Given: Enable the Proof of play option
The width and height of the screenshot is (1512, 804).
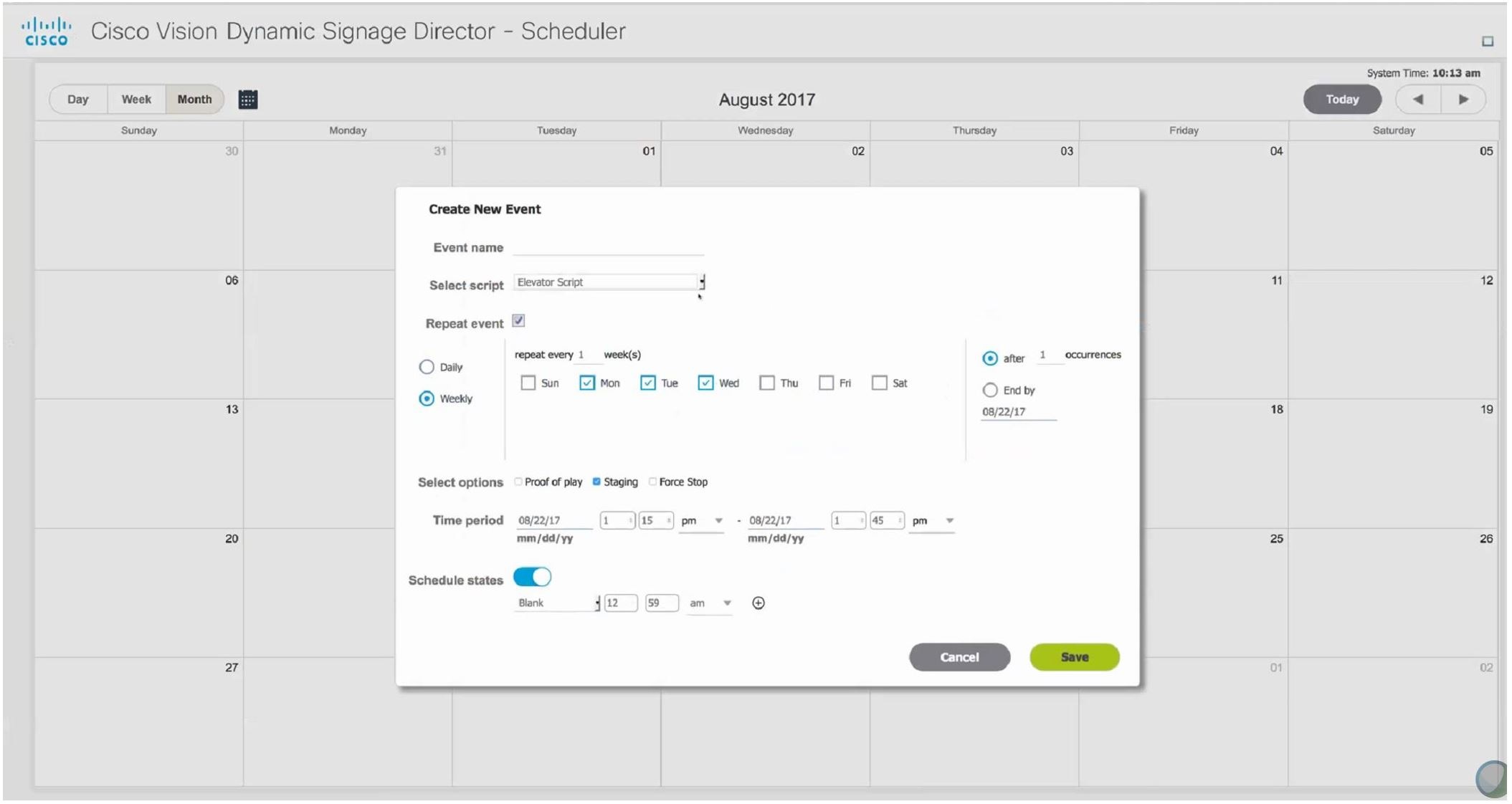Looking at the screenshot, I should coord(518,482).
